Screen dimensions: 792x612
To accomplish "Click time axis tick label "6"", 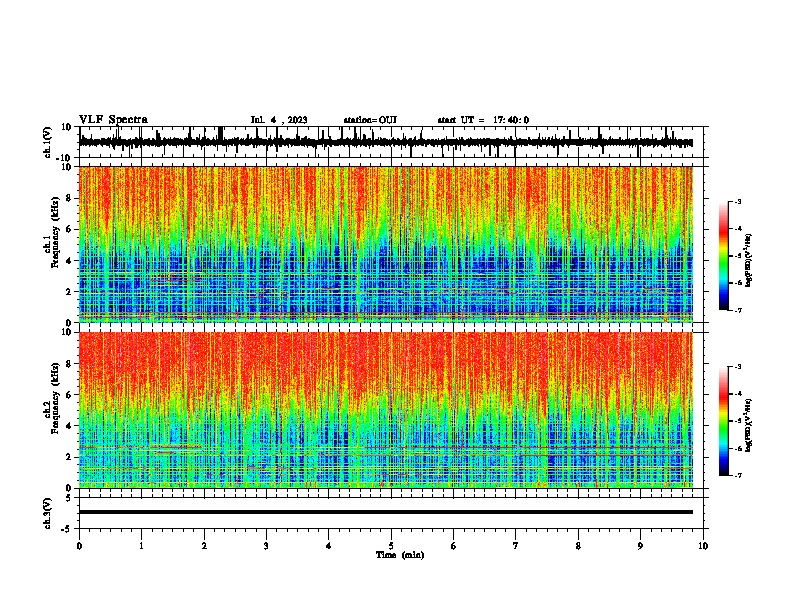I will click(454, 546).
